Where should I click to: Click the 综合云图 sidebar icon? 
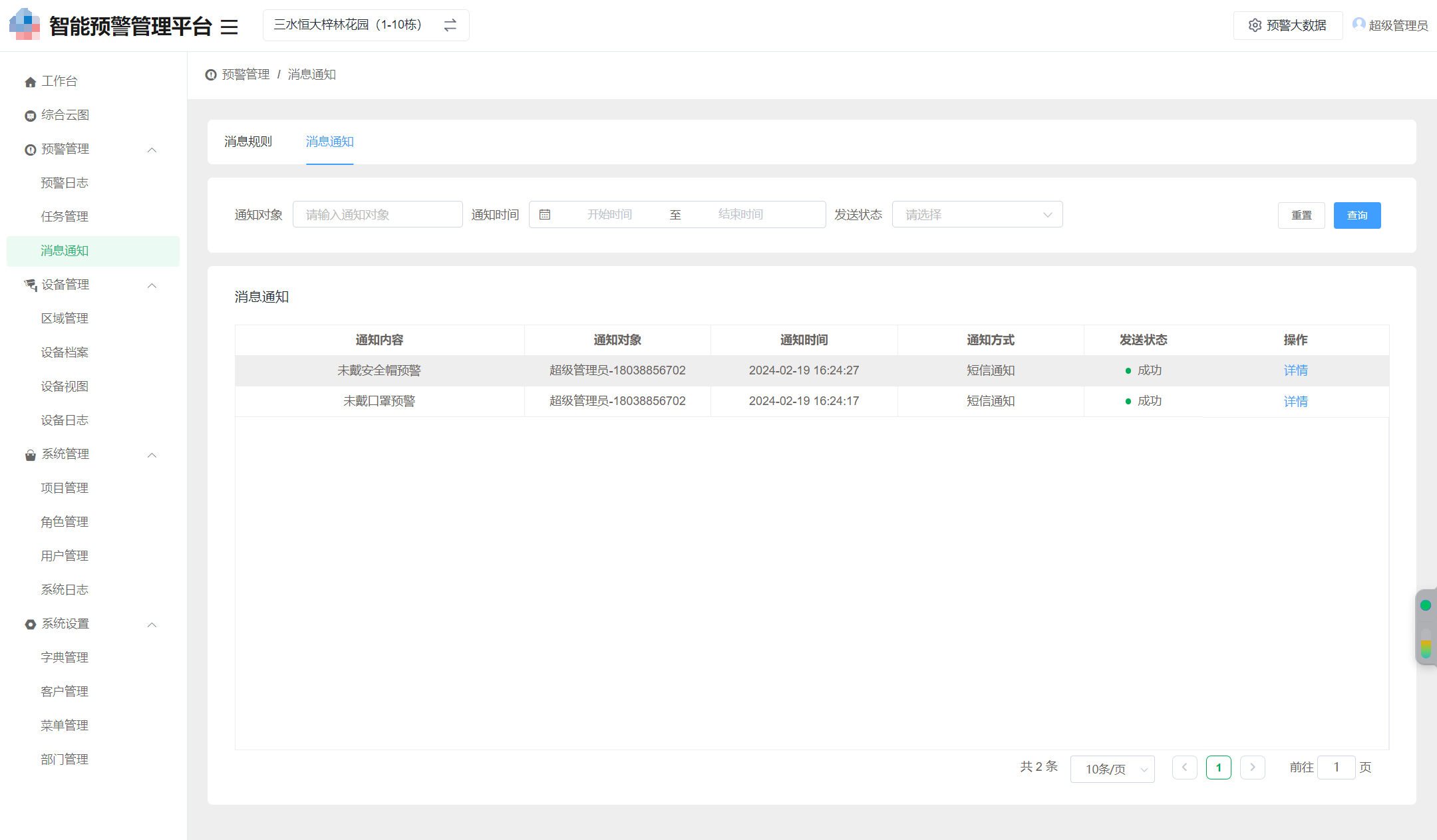click(x=31, y=116)
